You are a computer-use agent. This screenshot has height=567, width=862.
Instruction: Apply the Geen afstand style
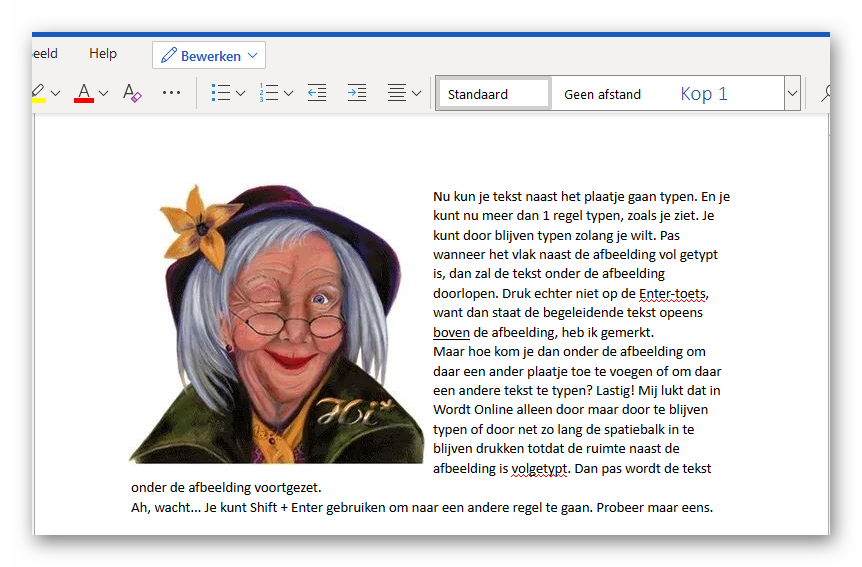pos(602,94)
